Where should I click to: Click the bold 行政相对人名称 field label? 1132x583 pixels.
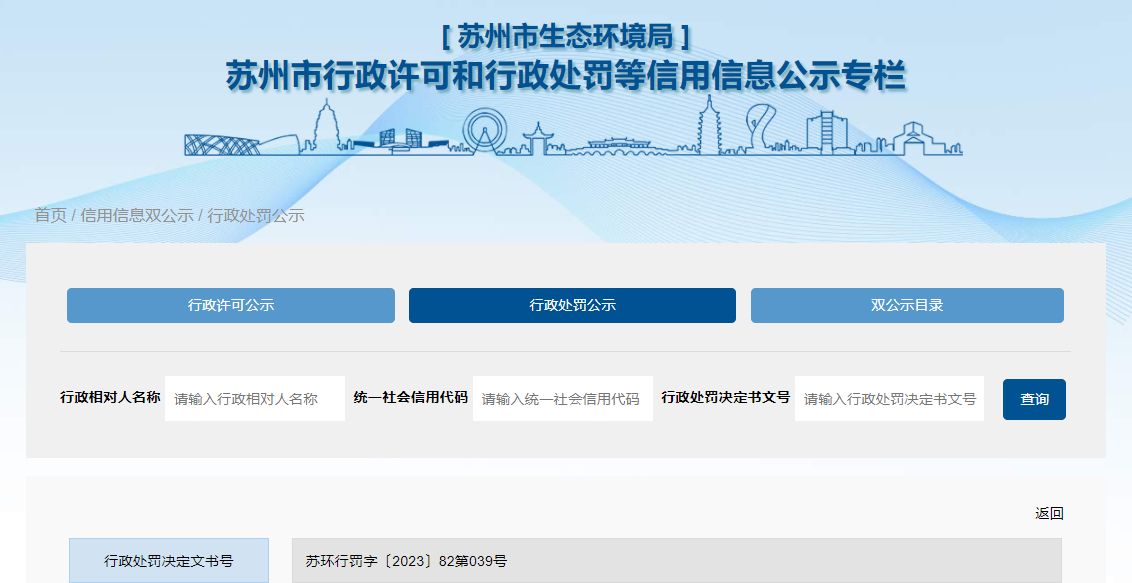point(110,398)
